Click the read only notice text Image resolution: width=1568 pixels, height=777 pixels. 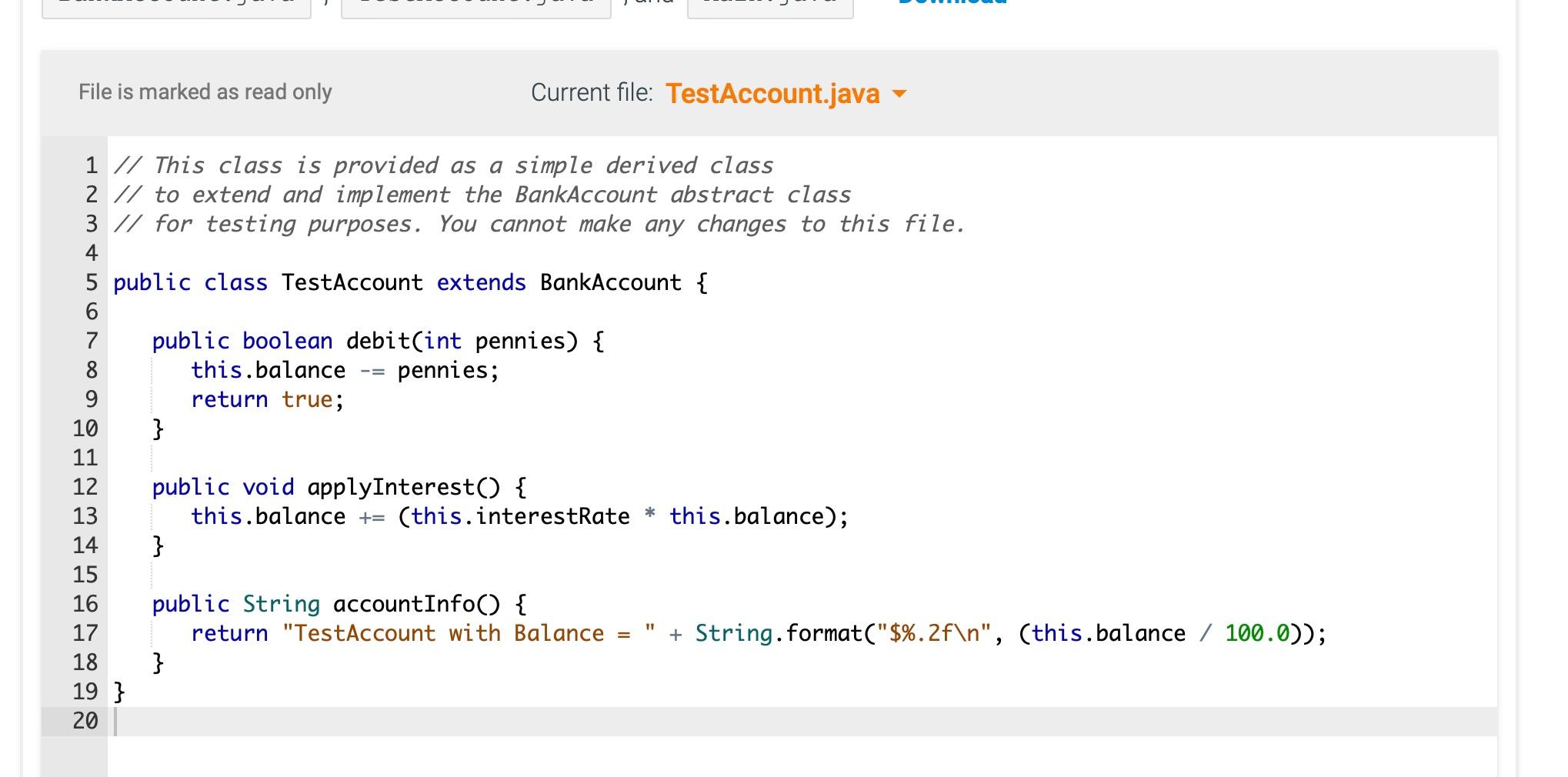point(203,92)
